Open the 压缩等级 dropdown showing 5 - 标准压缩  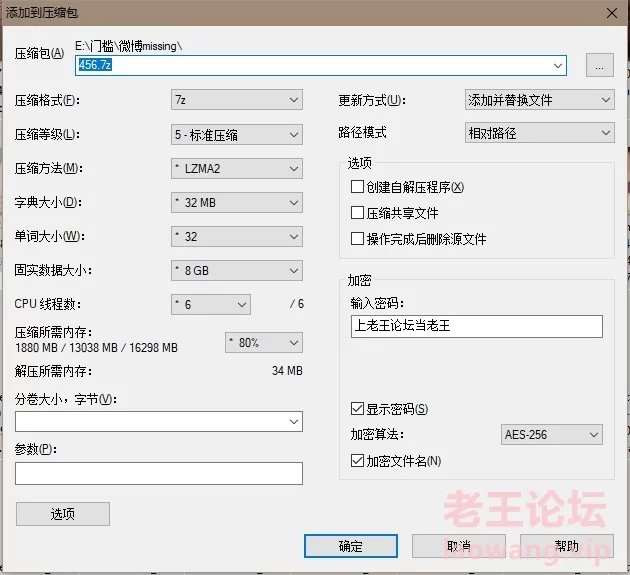[x=237, y=135]
